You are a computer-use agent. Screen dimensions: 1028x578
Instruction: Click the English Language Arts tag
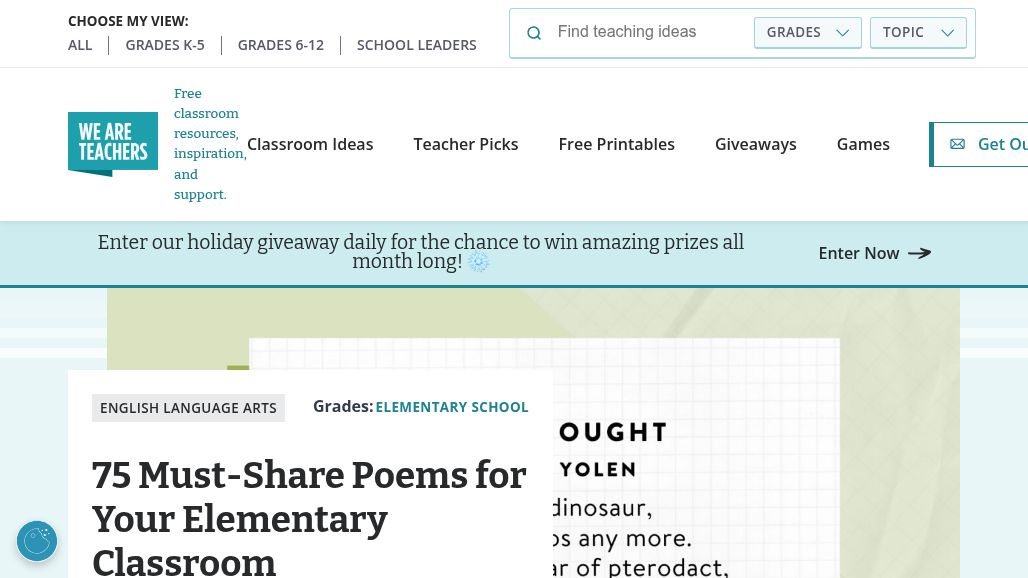[188, 408]
